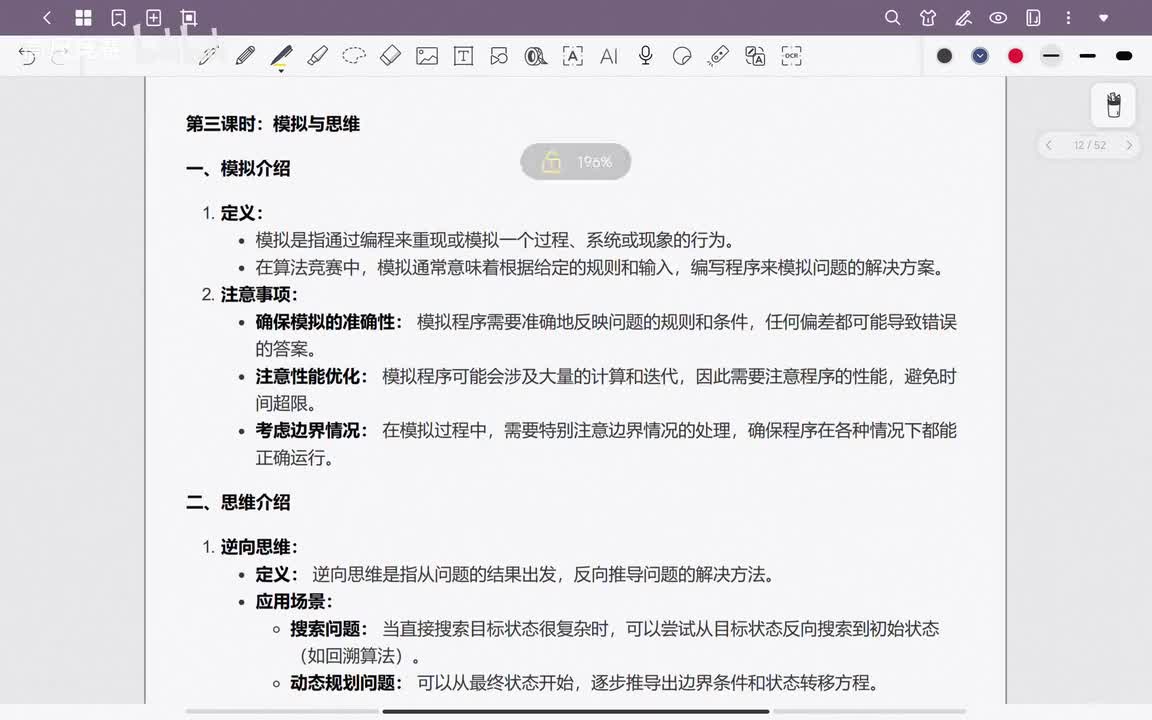Select the highlighter tool

tap(317, 56)
